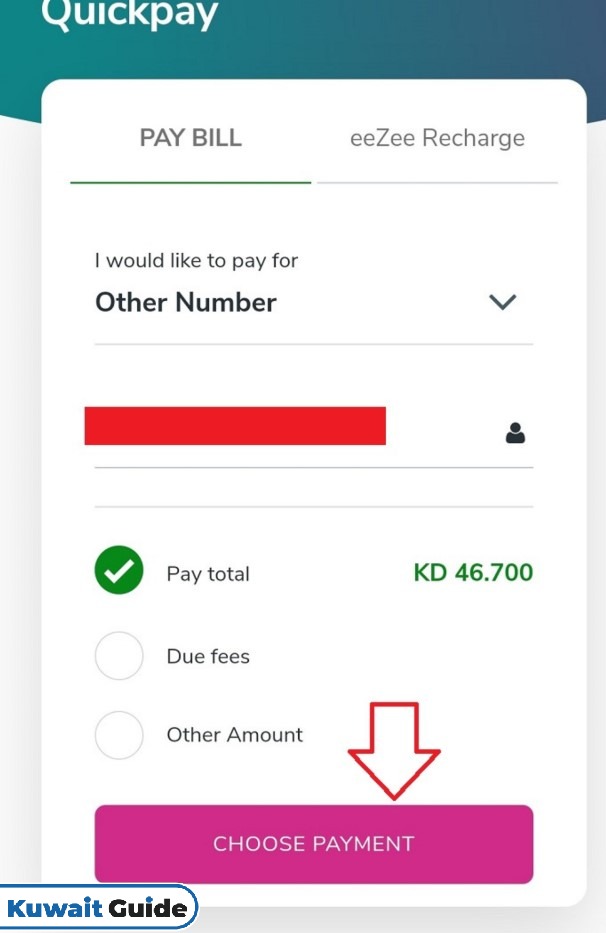Click the green checkmark icon
The width and height of the screenshot is (606, 933).
point(119,570)
